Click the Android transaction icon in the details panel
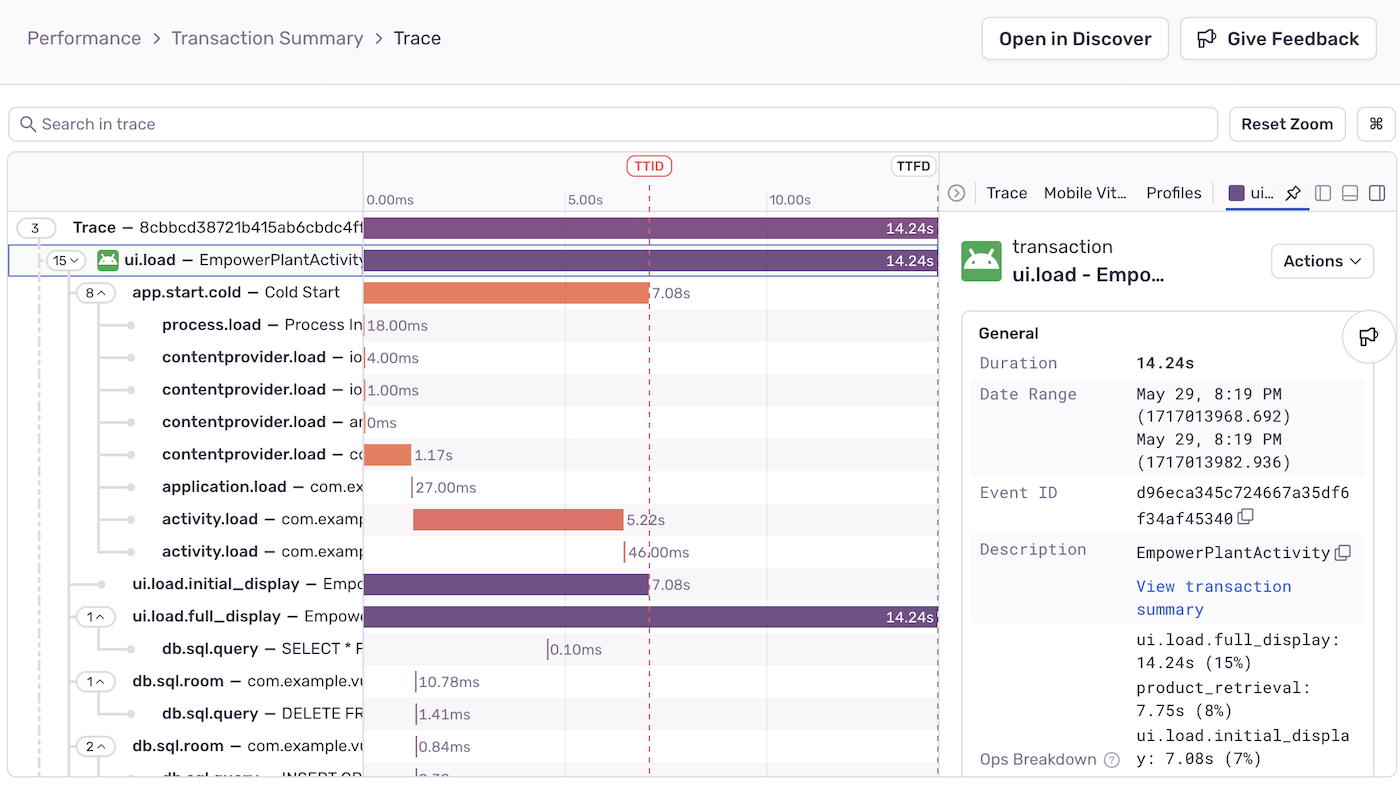The height and width of the screenshot is (787, 1400). (x=981, y=261)
